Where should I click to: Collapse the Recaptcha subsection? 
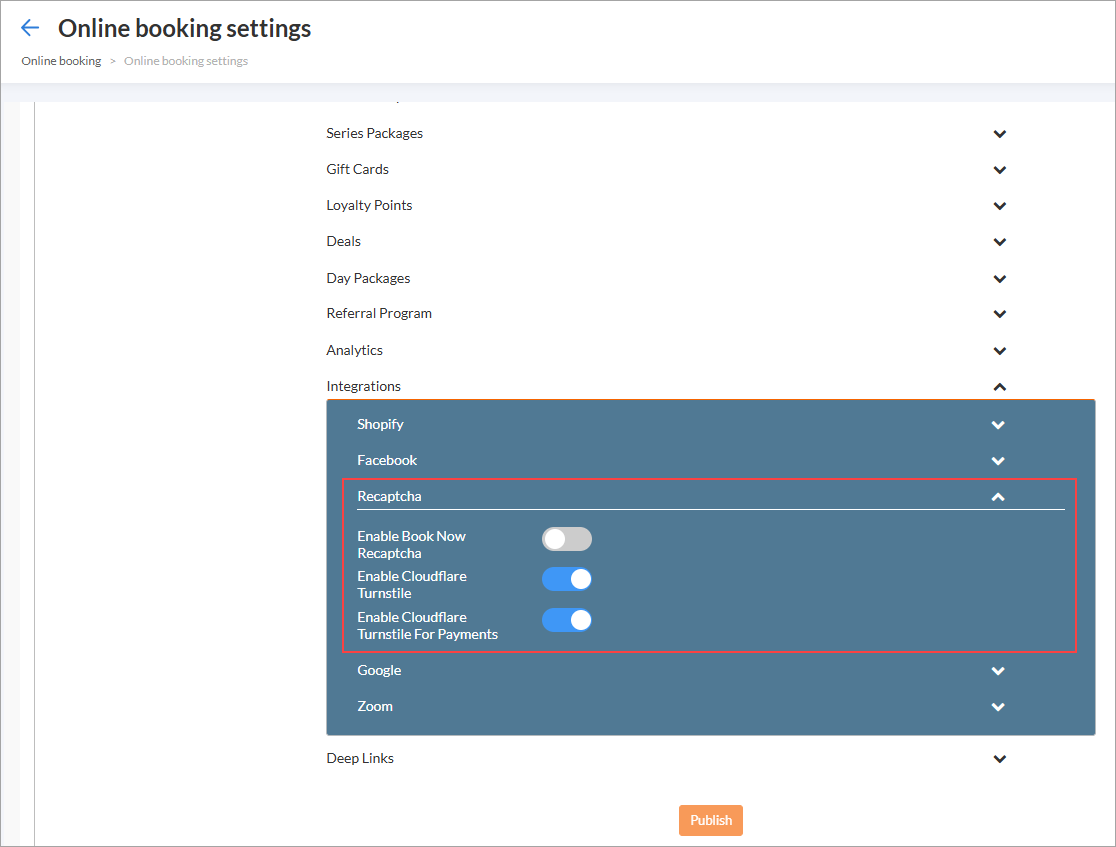(997, 497)
